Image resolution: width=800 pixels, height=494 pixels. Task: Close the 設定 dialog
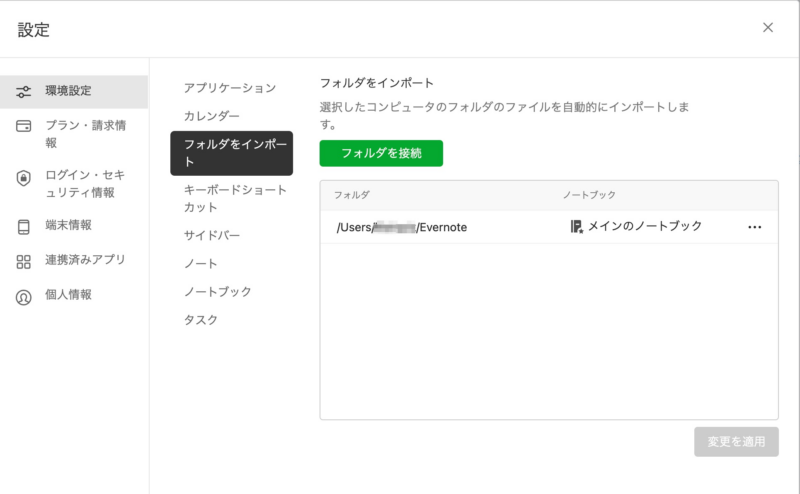[x=768, y=28]
